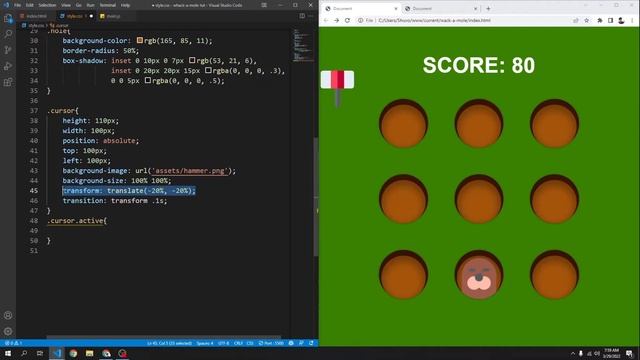
Task: Open the Run and Debug view
Action: pyautogui.click(x=8, y=66)
